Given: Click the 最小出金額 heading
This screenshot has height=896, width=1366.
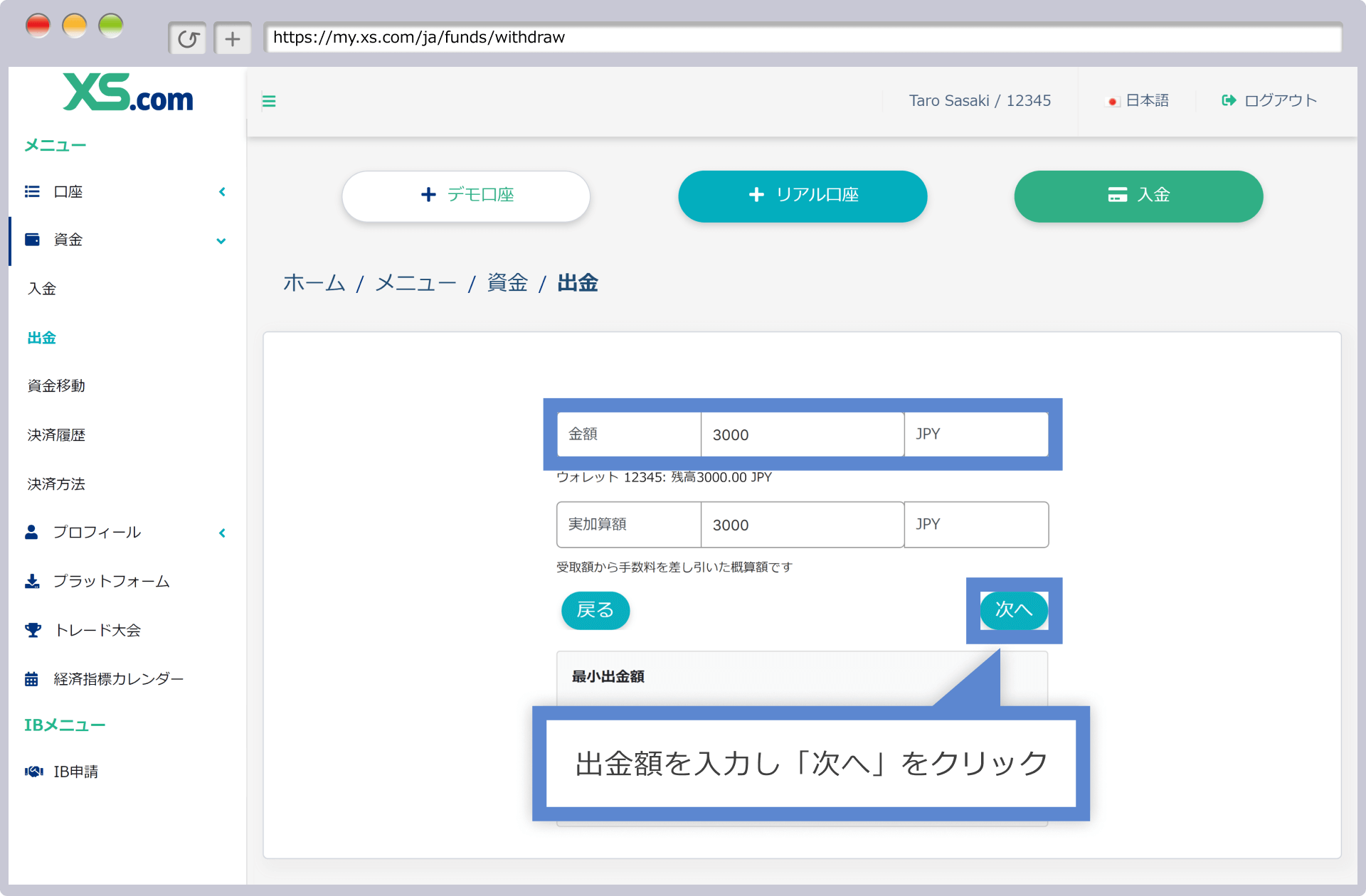Looking at the screenshot, I should coord(608,677).
